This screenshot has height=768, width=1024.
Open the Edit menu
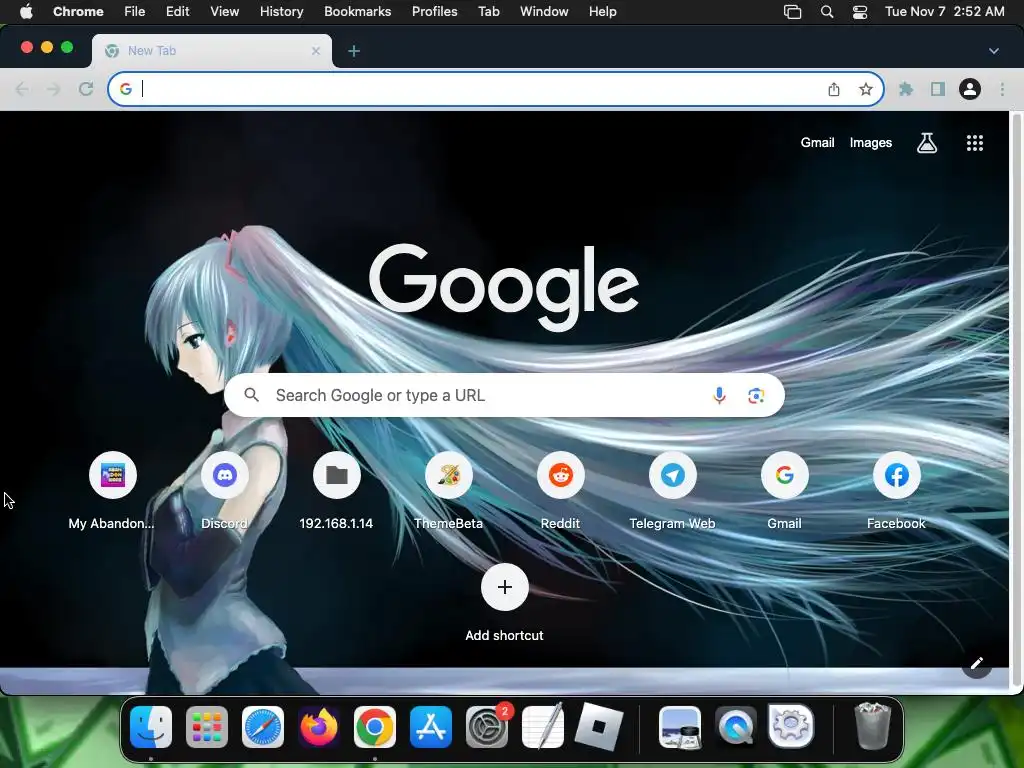(178, 11)
